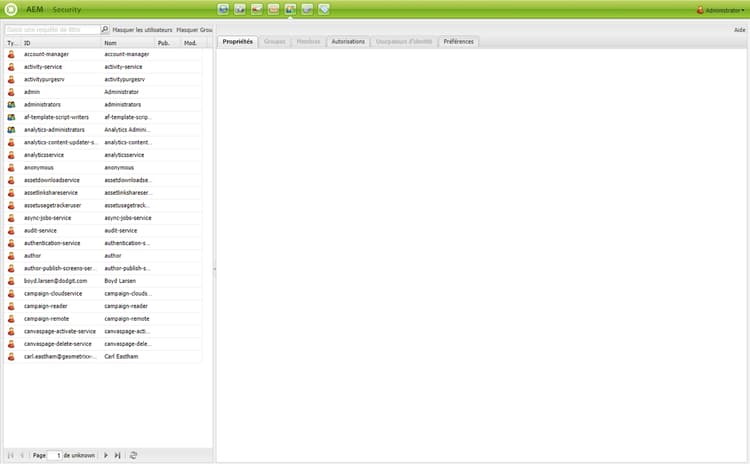Select the campaign-remote row

click(103, 319)
